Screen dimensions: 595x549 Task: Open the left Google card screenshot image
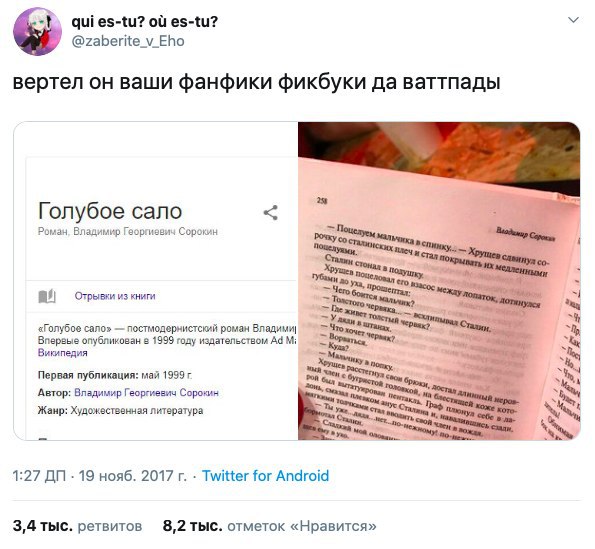click(x=156, y=281)
